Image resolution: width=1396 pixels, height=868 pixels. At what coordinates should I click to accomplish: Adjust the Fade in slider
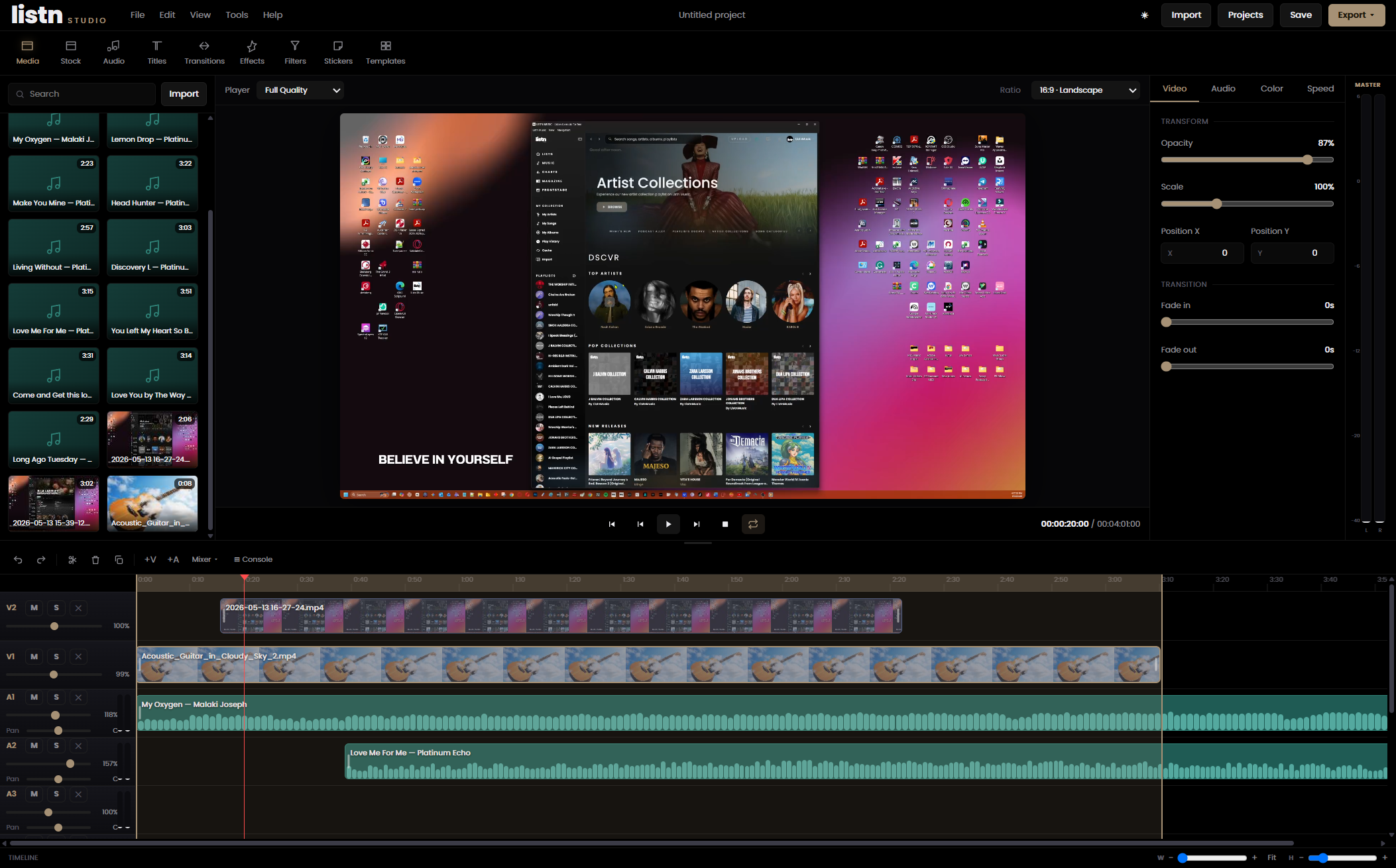click(x=1247, y=323)
